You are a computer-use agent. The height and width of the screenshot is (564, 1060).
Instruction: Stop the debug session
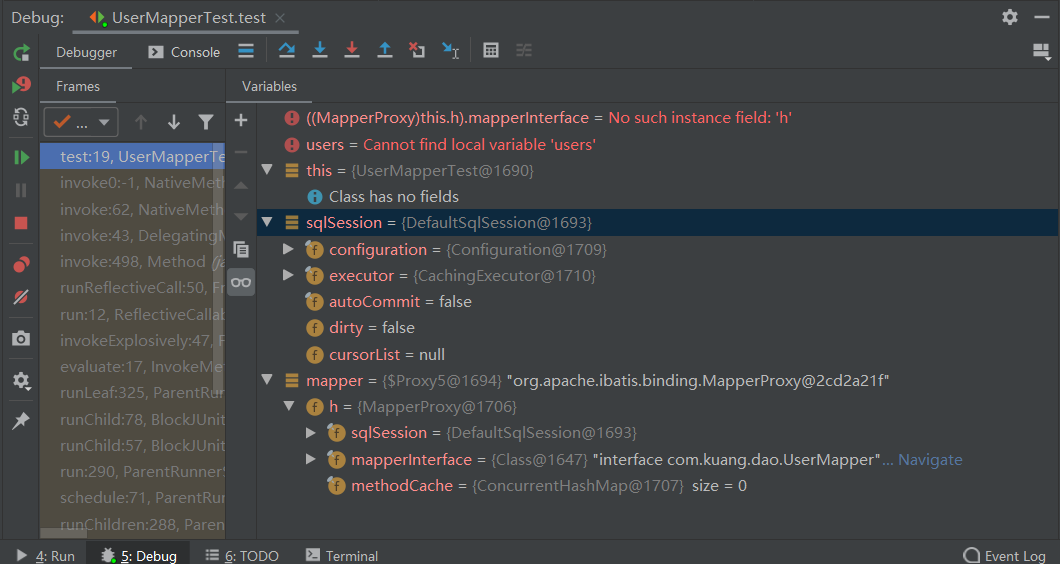[22, 223]
